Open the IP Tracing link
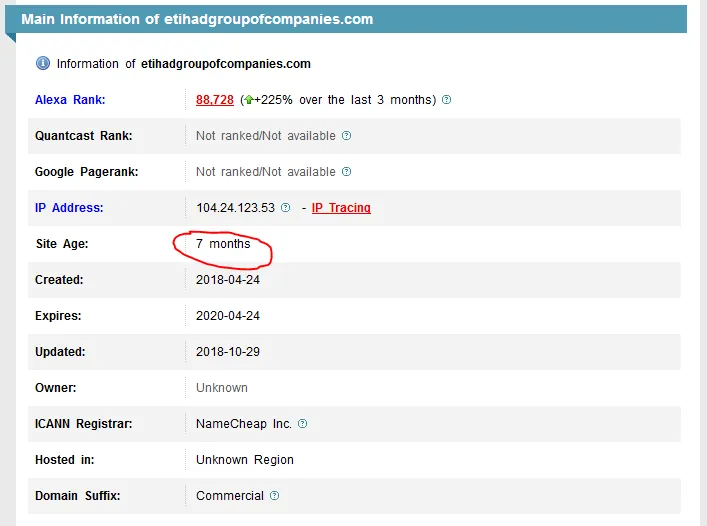The image size is (707, 526). point(341,208)
